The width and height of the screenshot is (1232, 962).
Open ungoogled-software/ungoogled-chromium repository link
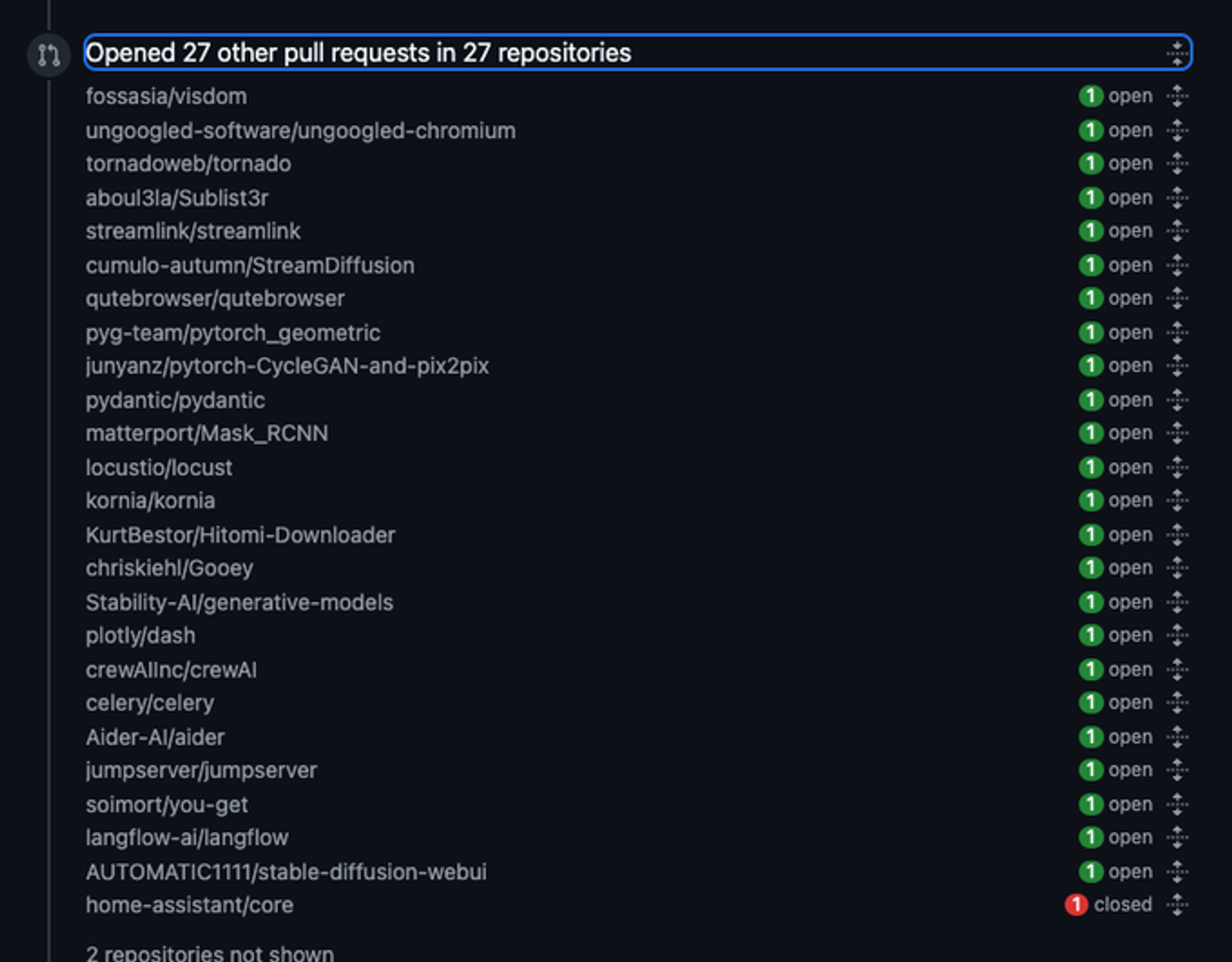(x=300, y=130)
